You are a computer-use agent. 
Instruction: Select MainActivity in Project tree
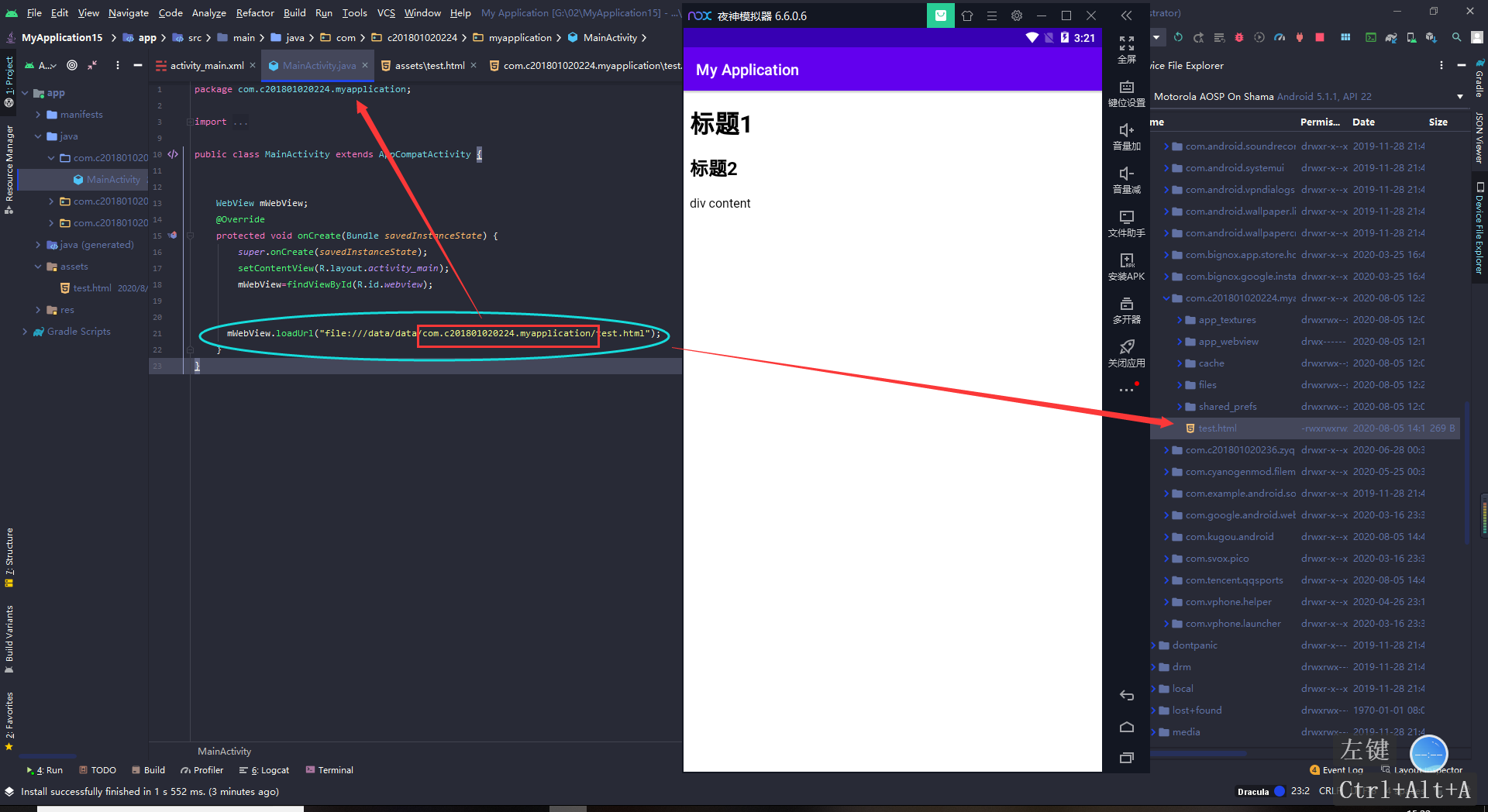point(113,180)
